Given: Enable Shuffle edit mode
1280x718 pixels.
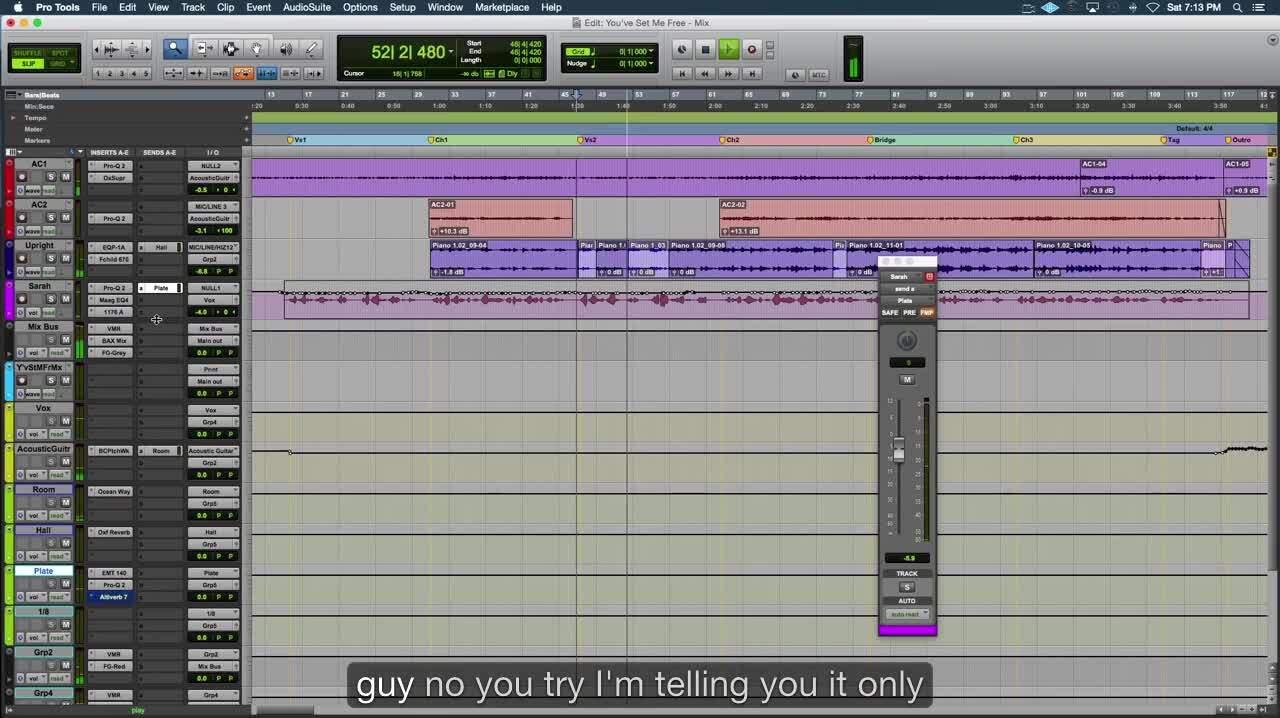Looking at the screenshot, I should click(x=28, y=52).
